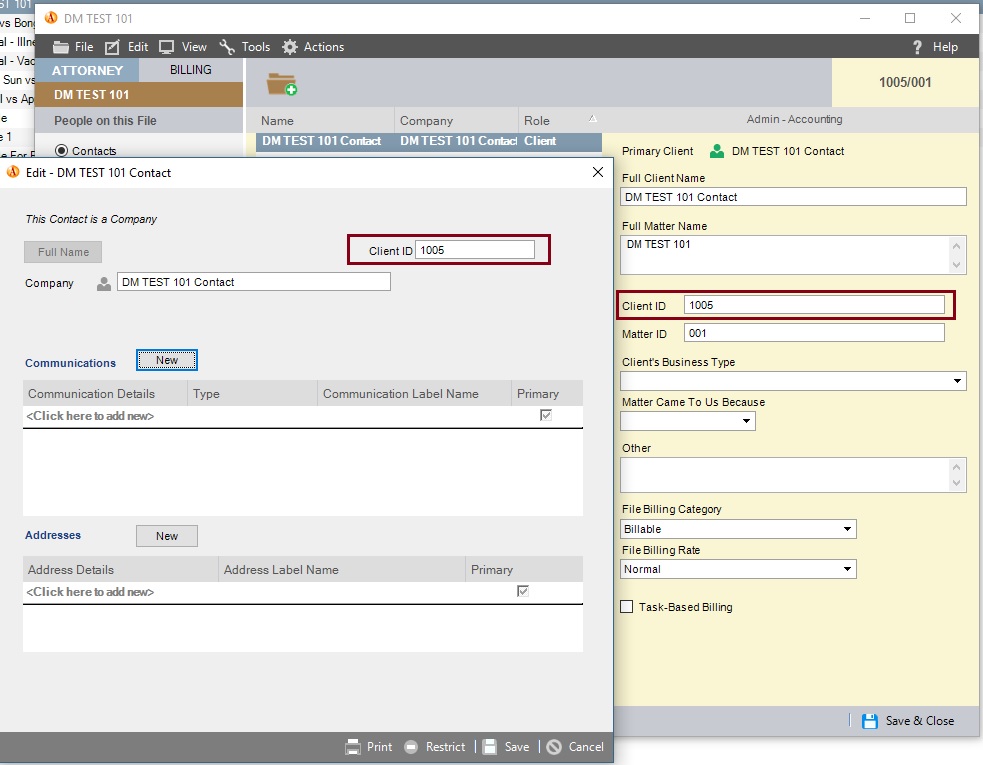Click the Cancel button
Viewport: 983px width, 765px height.
point(575,747)
